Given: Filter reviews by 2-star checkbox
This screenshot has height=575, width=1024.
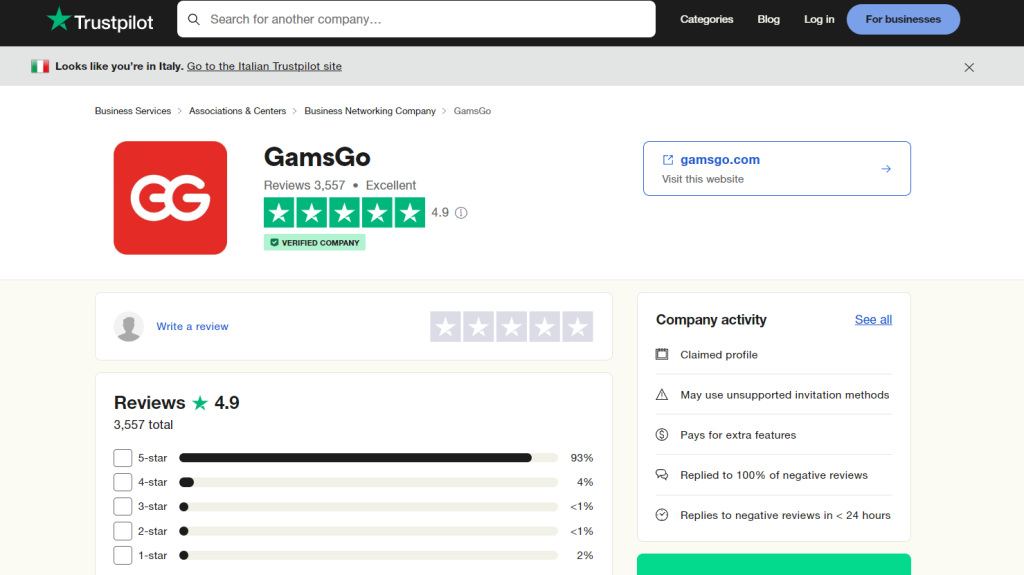Looking at the screenshot, I should pyautogui.click(x=123, y=531).
